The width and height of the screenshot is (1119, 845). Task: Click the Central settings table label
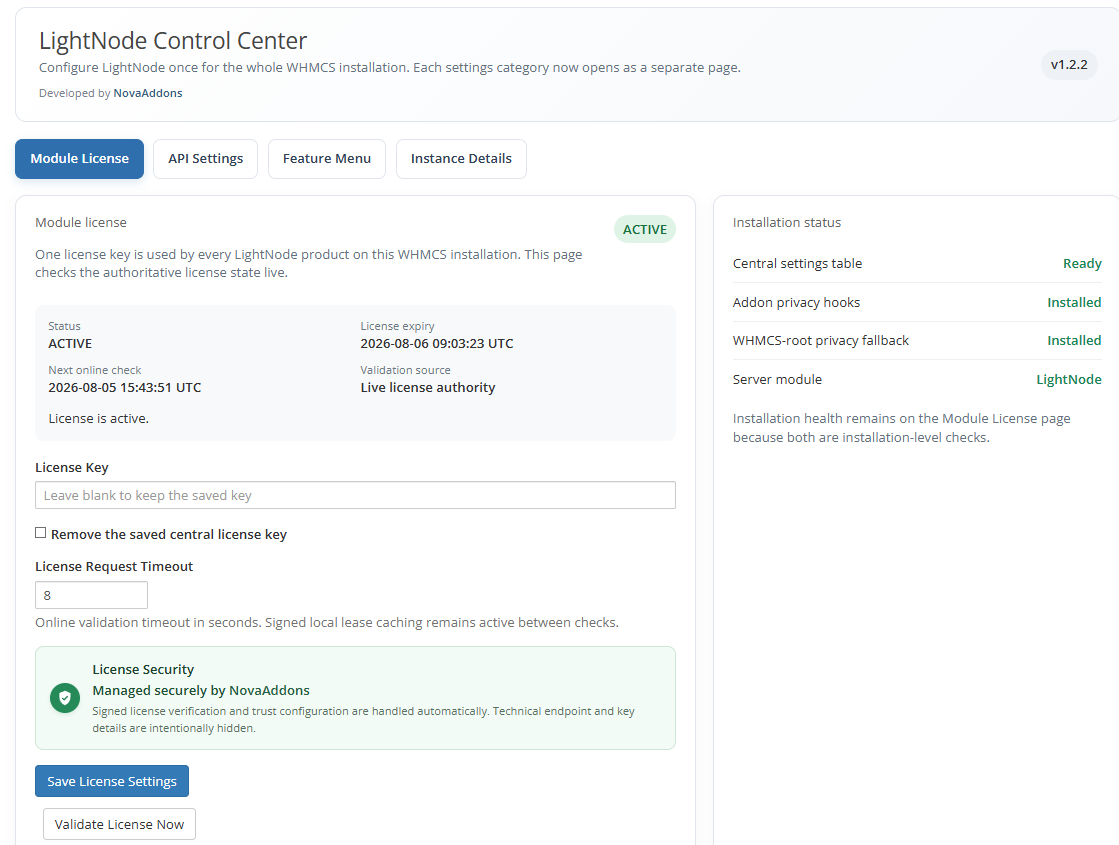click(x=797, y=263)
